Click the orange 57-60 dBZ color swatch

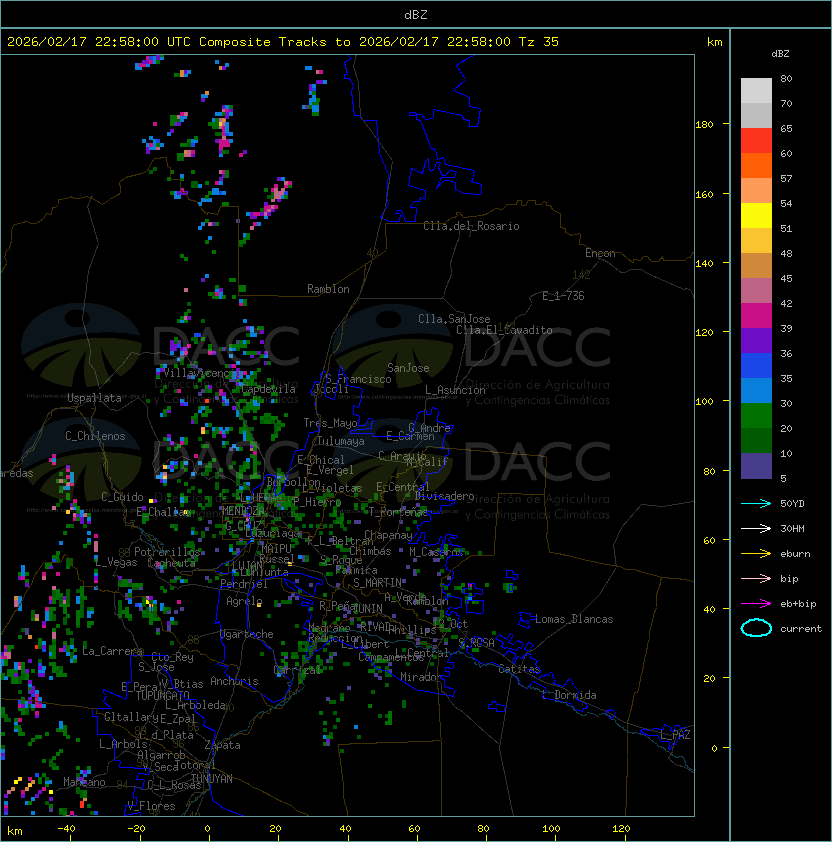tap(756, 166)
